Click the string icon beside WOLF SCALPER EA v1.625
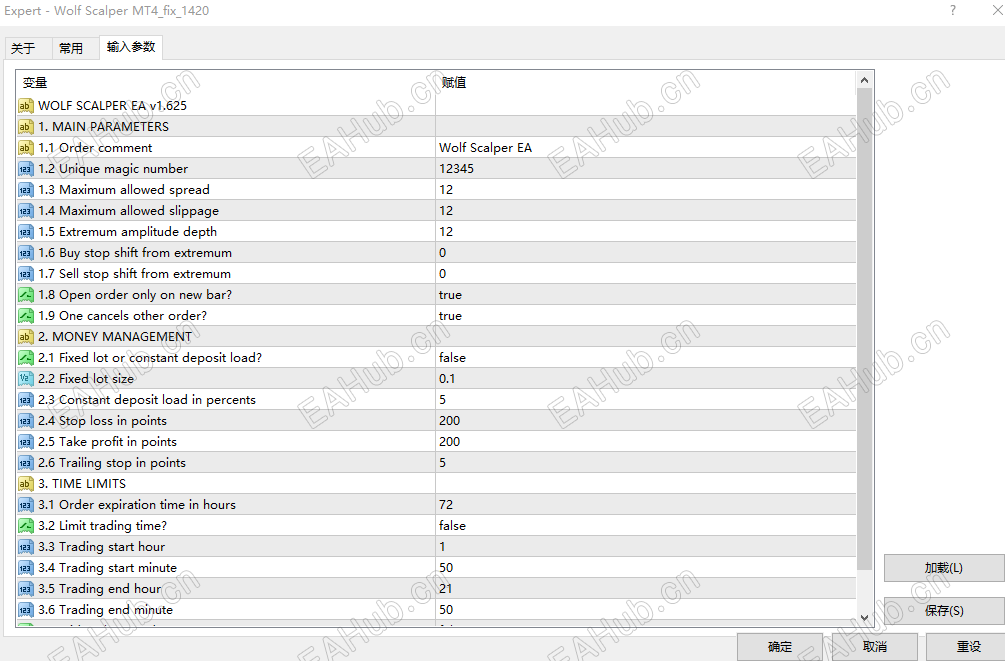The height and width of the screenshot is (661, 1005). [26, 106]
